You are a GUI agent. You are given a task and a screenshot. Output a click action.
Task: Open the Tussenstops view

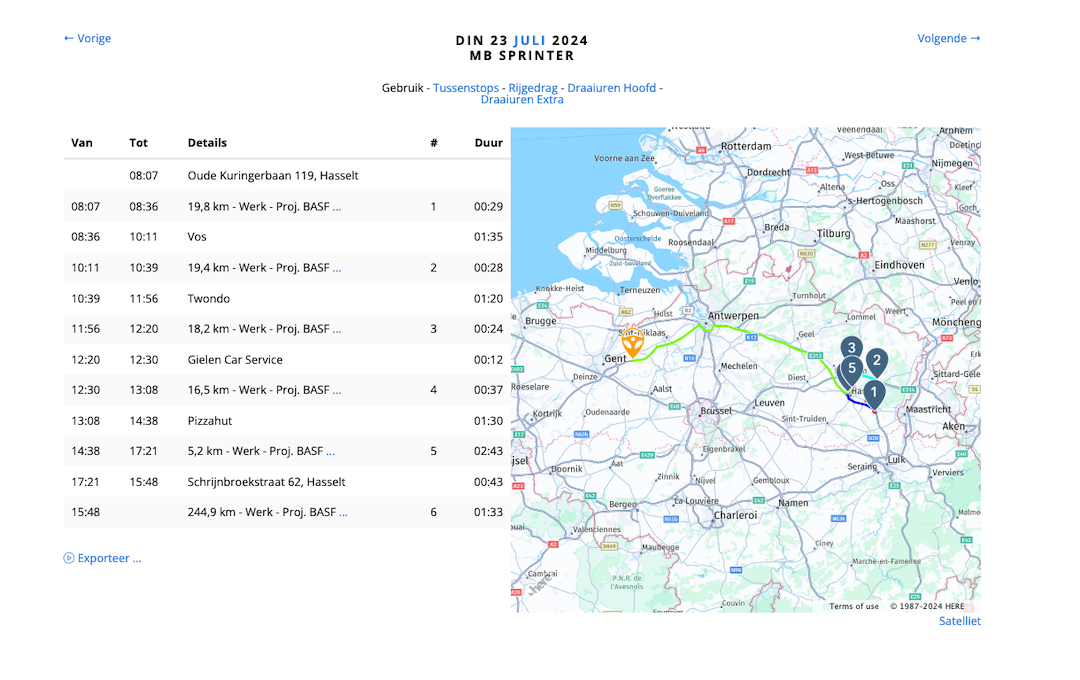465,88
